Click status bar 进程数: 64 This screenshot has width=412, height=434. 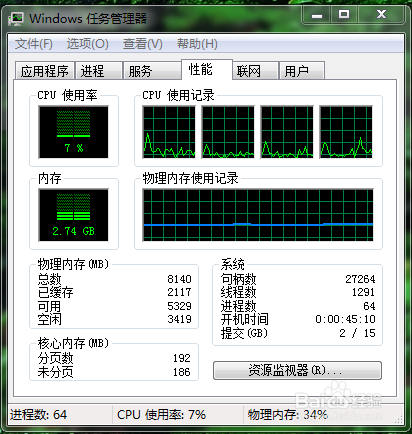(38, 415)
